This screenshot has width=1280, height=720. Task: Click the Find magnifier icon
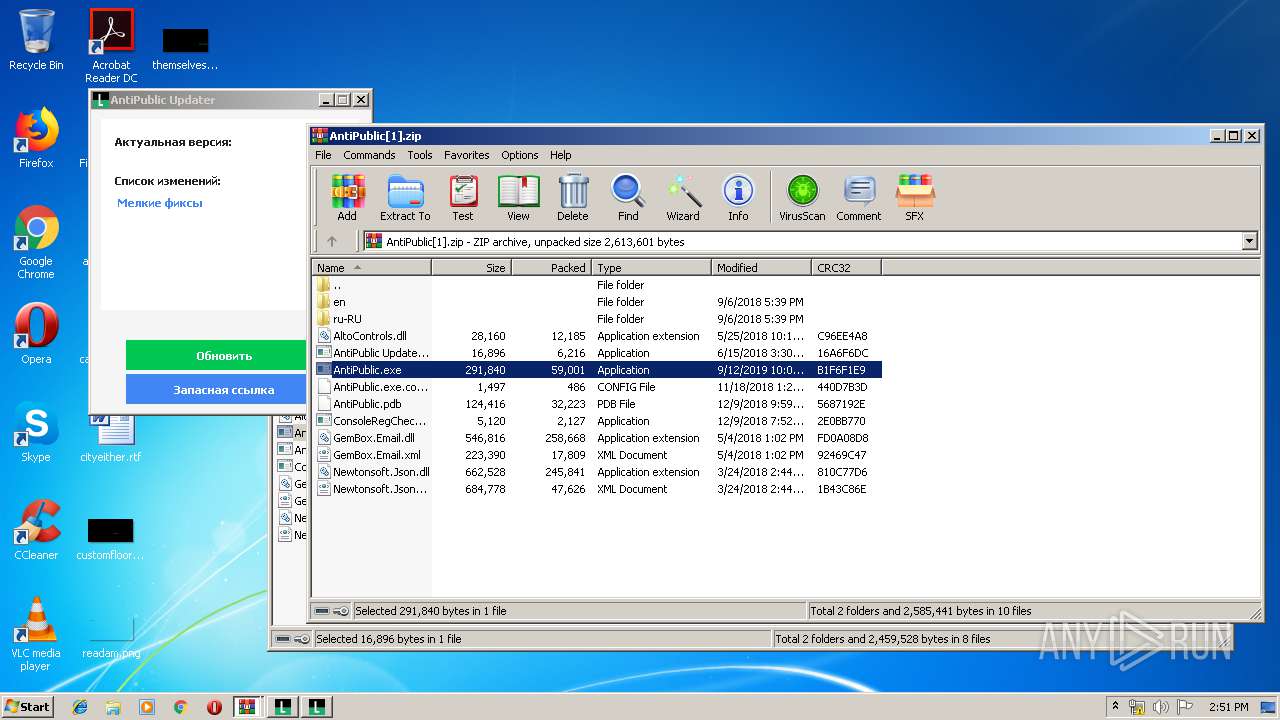coord(628,197)
